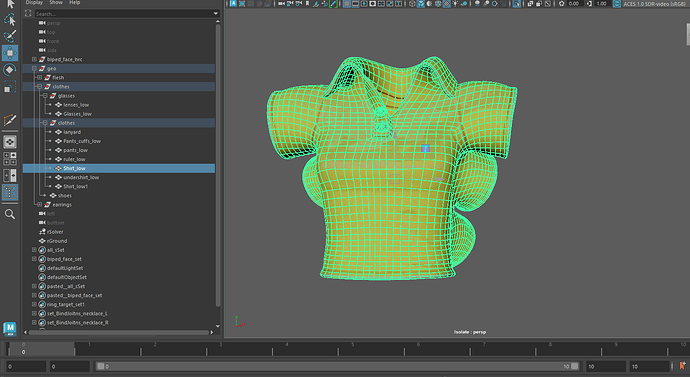The width and height of the screenshot is (690, 377).
Task: Toggle wireframe on shaded button
Action: (x=438, y=4)
